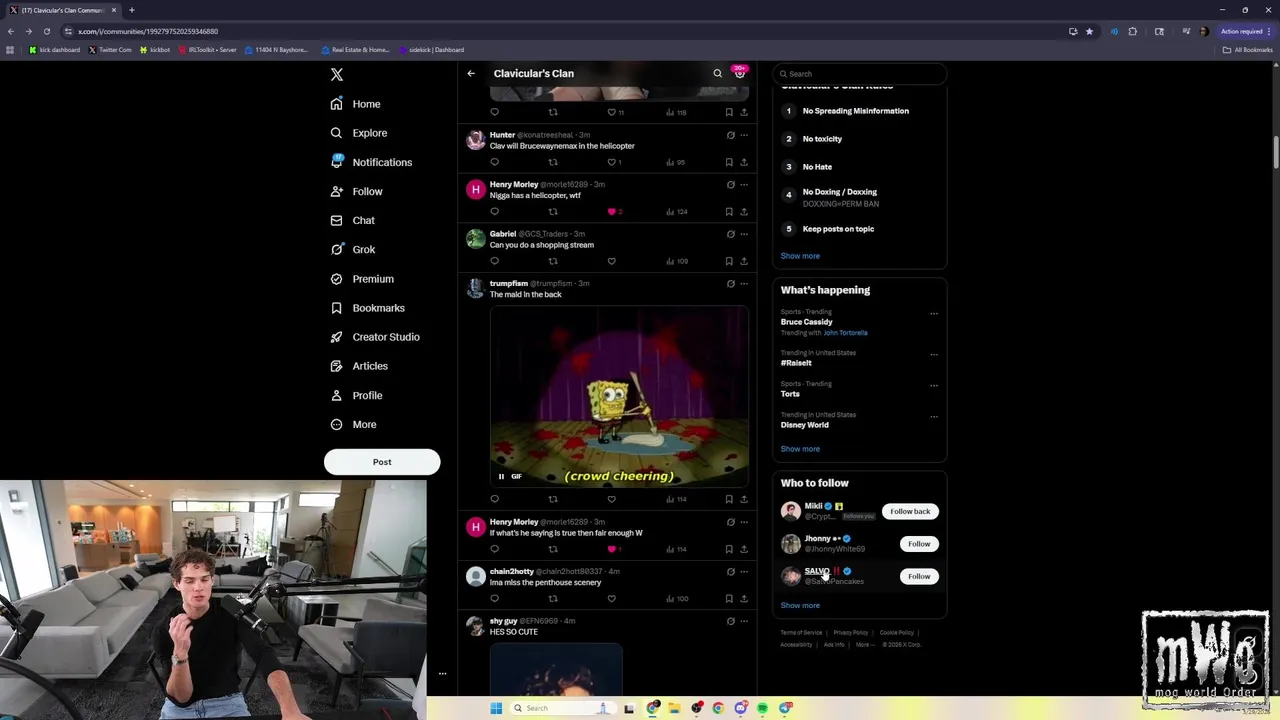The height and width of the screenshot is (720, 1280).
Task: Click the community avatar in header
Action: [x=740, y=73]
